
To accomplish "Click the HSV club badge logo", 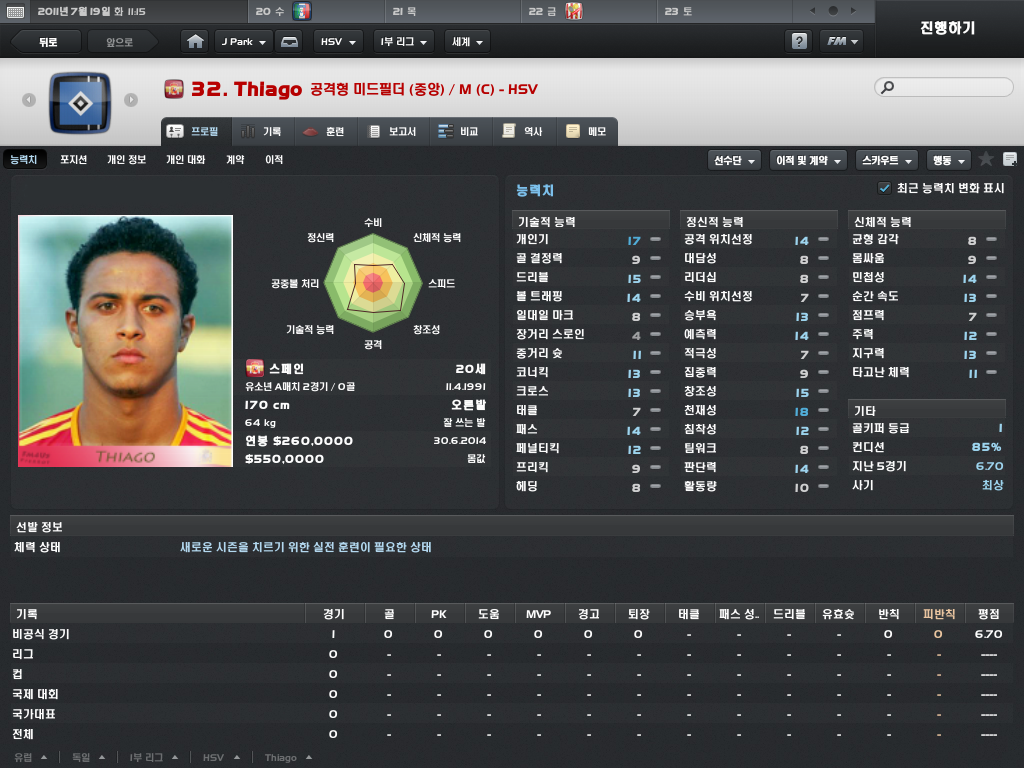I will (x=80, y=103).
